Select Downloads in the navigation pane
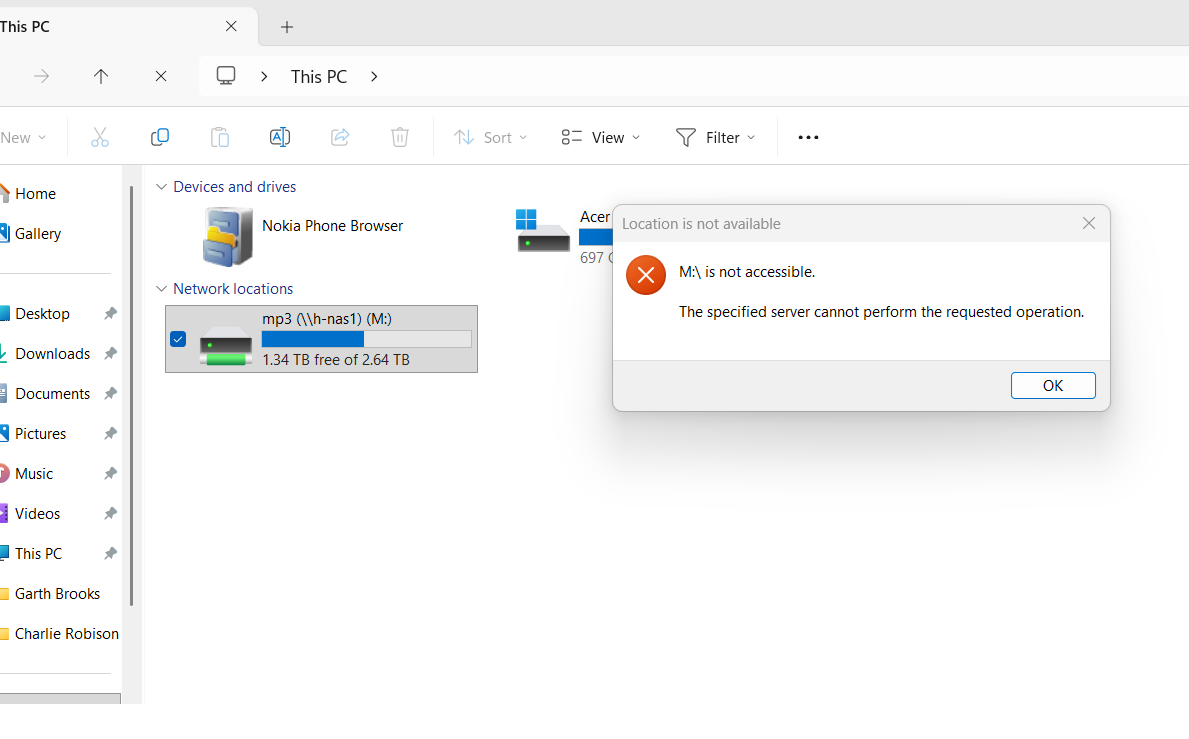This screenshot has height=739, width=1189. [x=52, y=354]
